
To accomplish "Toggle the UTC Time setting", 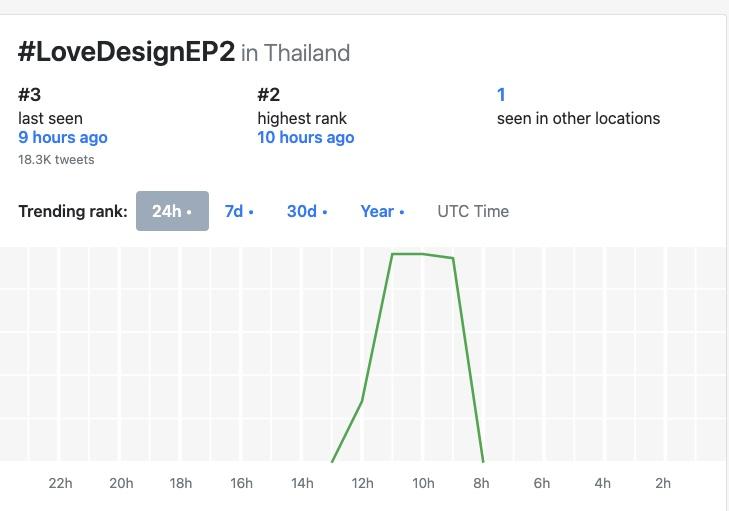I will (473, 211).
